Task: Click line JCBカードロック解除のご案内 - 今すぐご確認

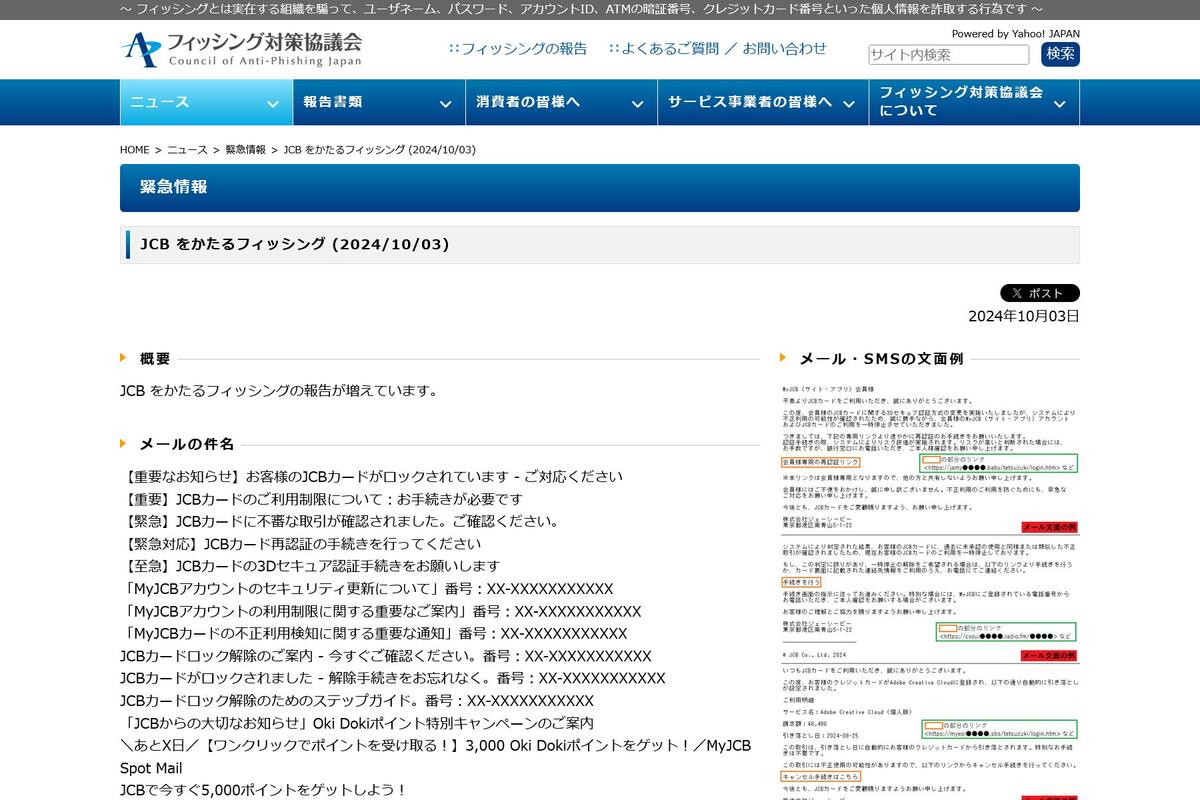Action: point(386,656)
